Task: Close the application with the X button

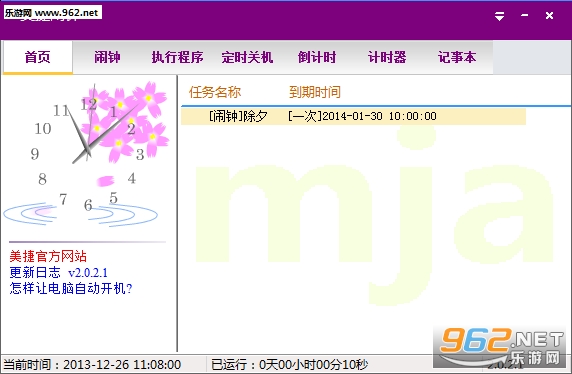Action: pyautogui.click(x=549, y=16)
